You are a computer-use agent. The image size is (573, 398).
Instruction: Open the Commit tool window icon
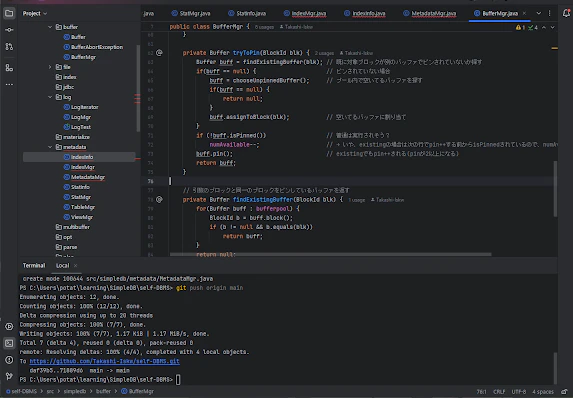pyautogui.click(x=9, y=30)
